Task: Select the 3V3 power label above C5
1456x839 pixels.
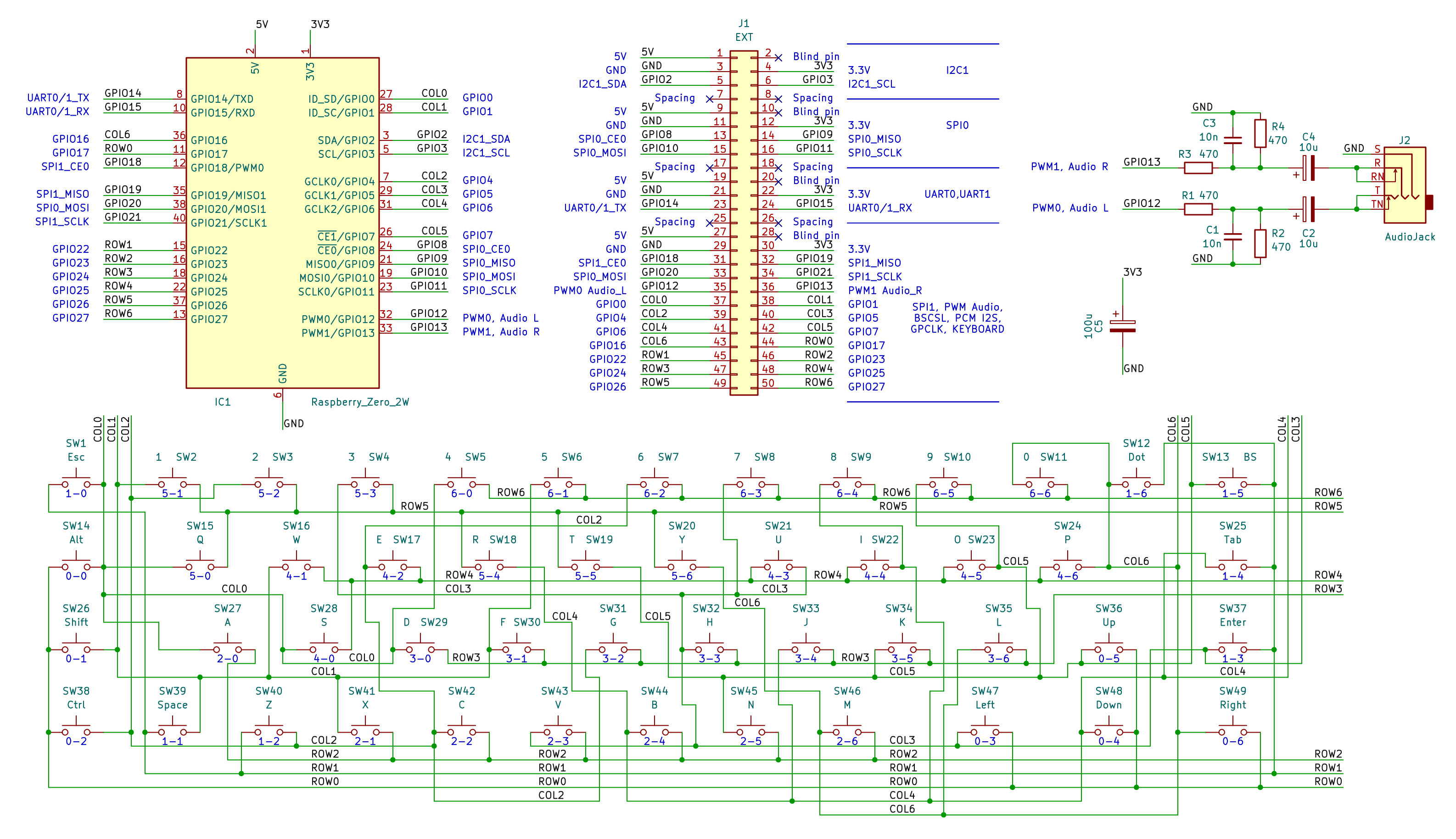Action: [1132, 272]
